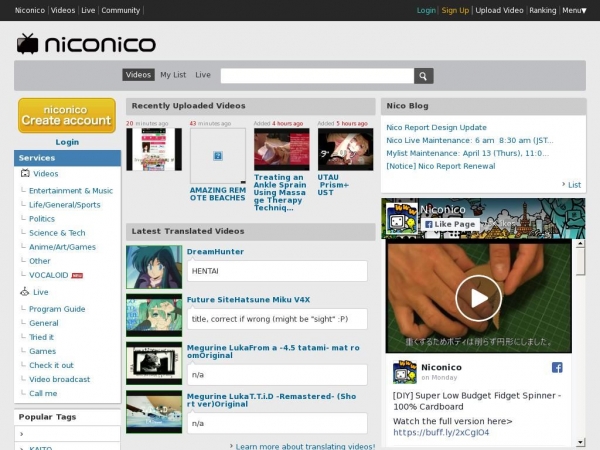Play the fidget spinner video
The image size is (600, 450).
[478, 298]
